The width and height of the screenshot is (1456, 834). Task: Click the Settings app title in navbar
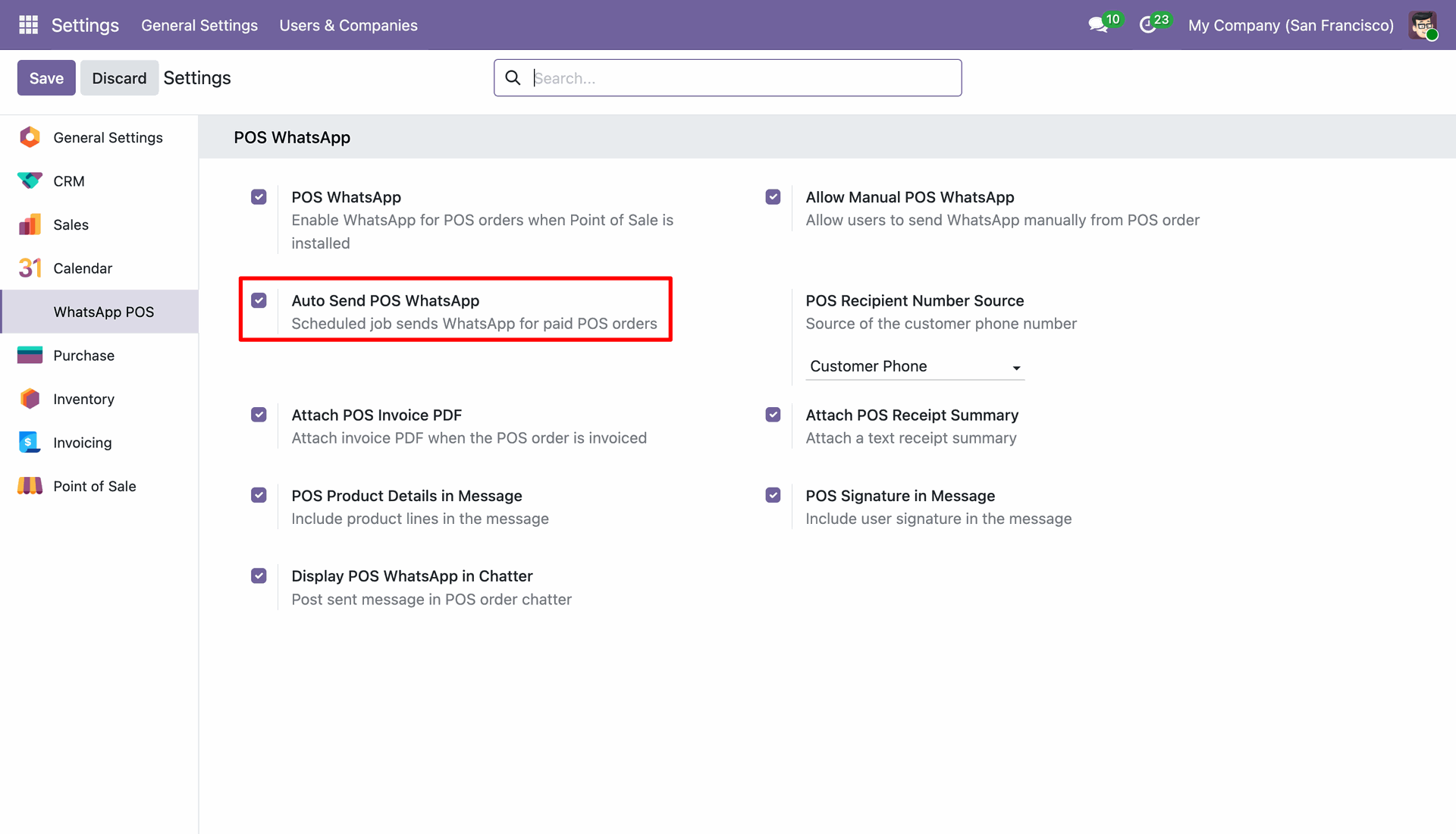(x=85, y=25)
